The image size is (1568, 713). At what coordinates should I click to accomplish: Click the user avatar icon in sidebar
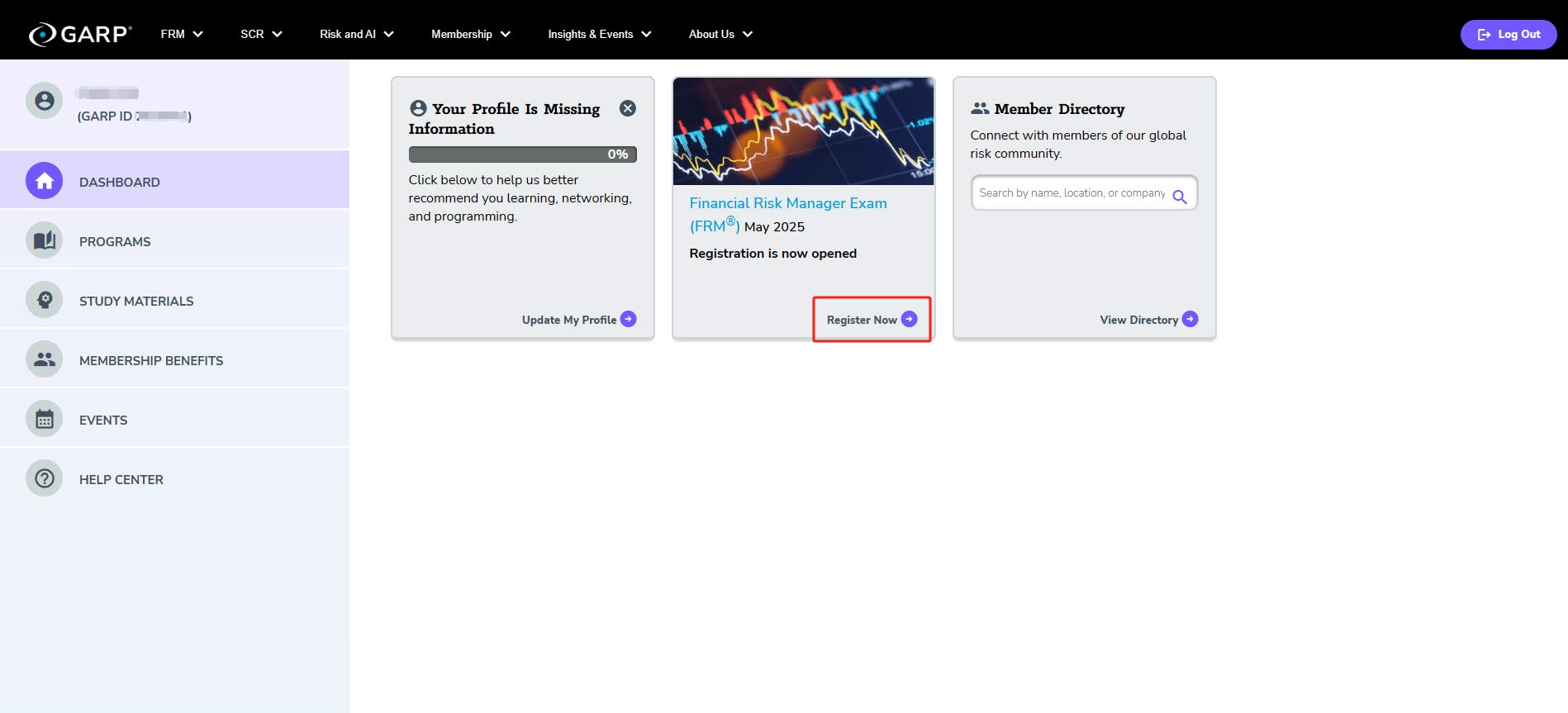(x=45, y=101)
